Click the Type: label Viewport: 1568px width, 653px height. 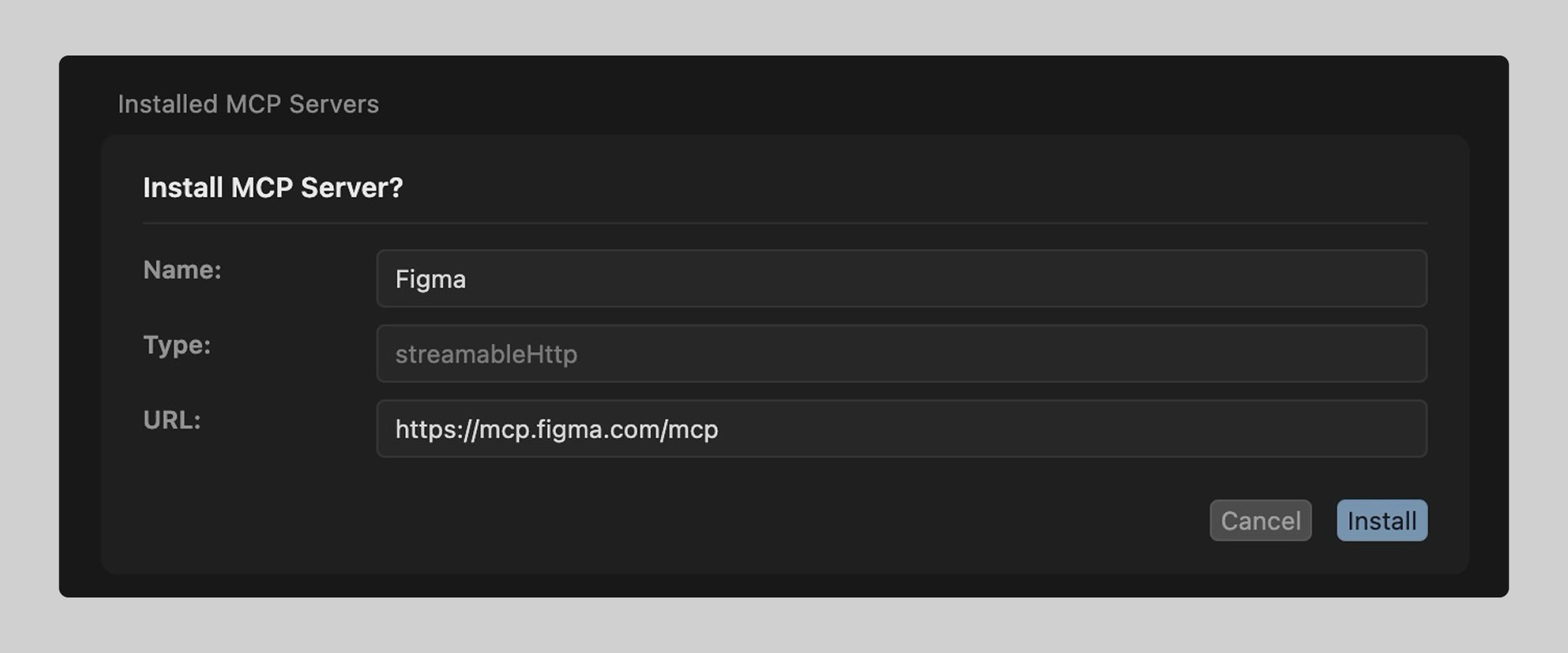pos(176,345)
